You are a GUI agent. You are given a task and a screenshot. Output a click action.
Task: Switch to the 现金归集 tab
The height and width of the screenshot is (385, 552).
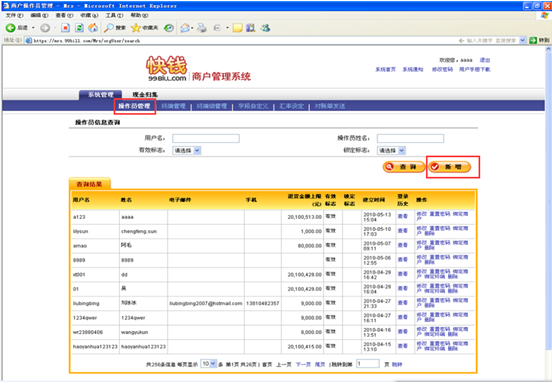pyautogui.click(x=145, y=94)
